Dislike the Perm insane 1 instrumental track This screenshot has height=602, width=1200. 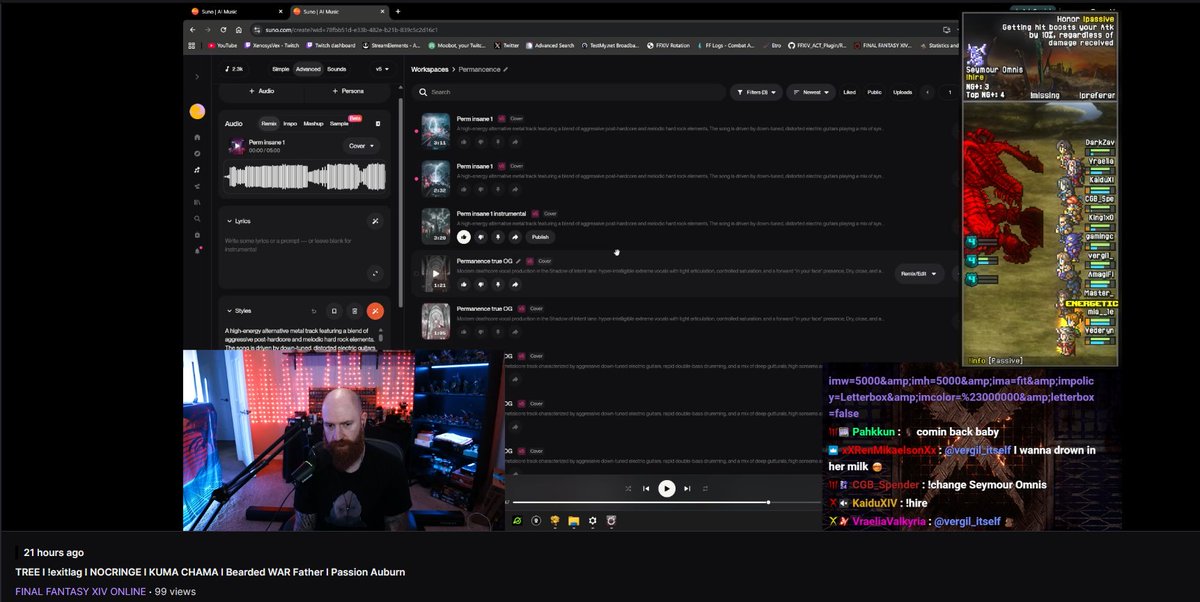pyautogui.click(x=481, y=237)
